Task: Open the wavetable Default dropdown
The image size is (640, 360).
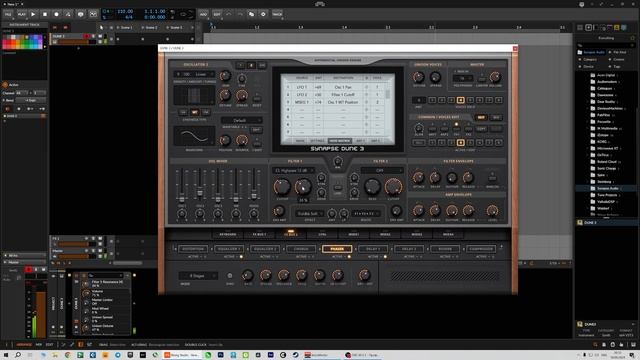Action: click(242, 120)
